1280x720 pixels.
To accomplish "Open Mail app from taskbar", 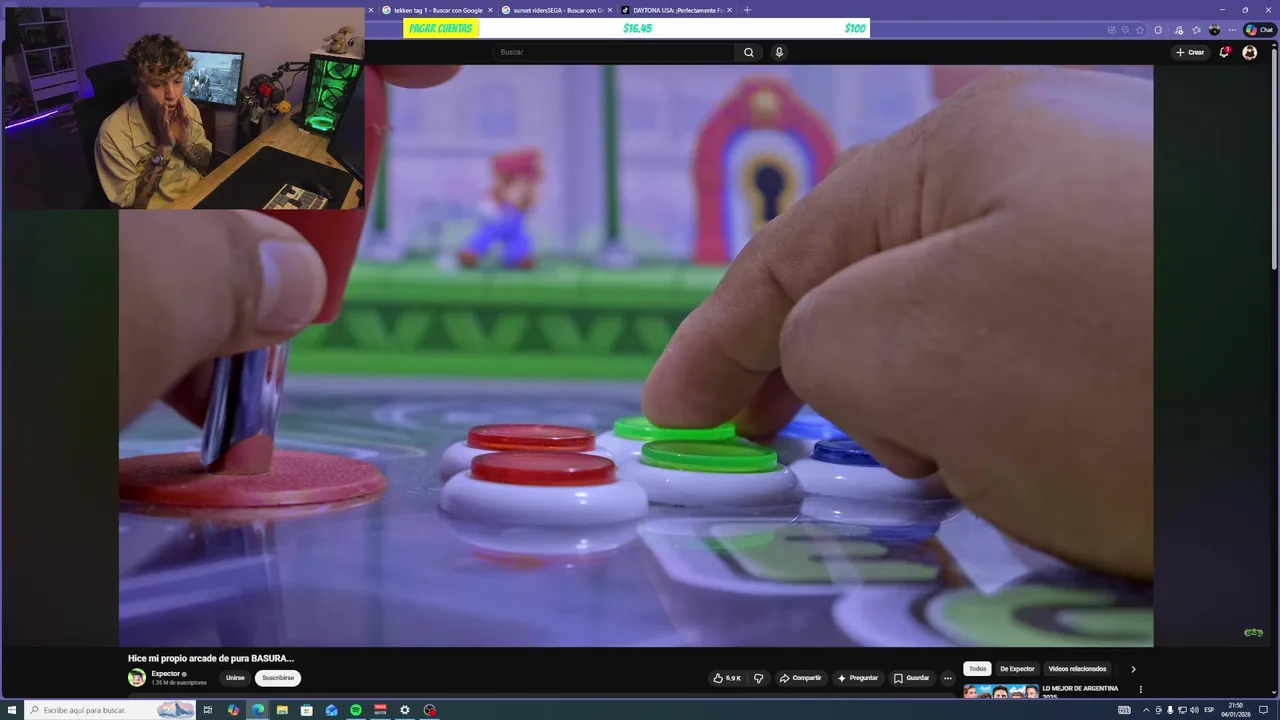I will [x=331, y=710].
